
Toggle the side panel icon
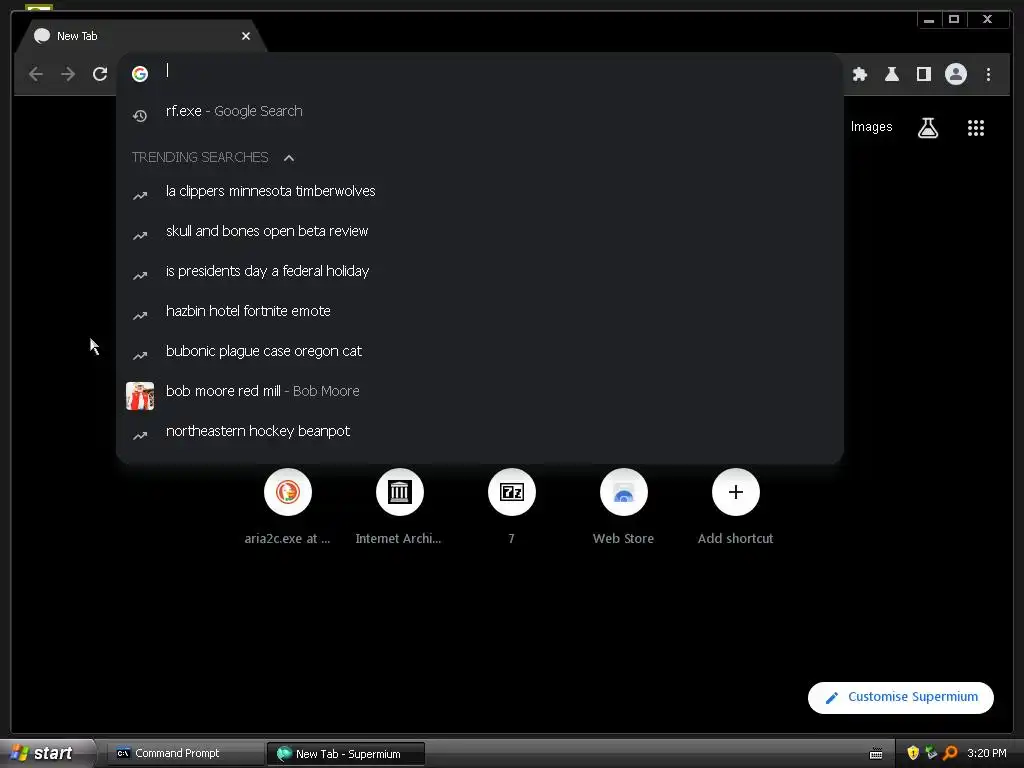923,74
